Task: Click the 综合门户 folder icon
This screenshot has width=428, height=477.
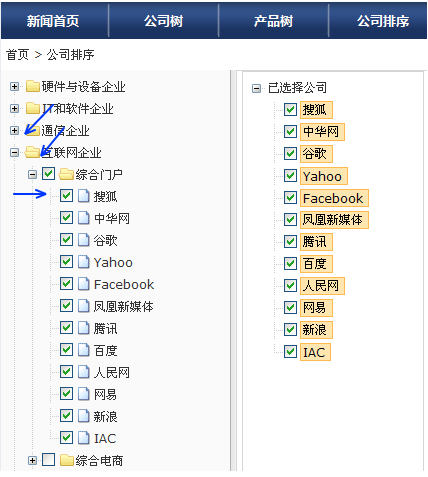Action: point(66,174)
